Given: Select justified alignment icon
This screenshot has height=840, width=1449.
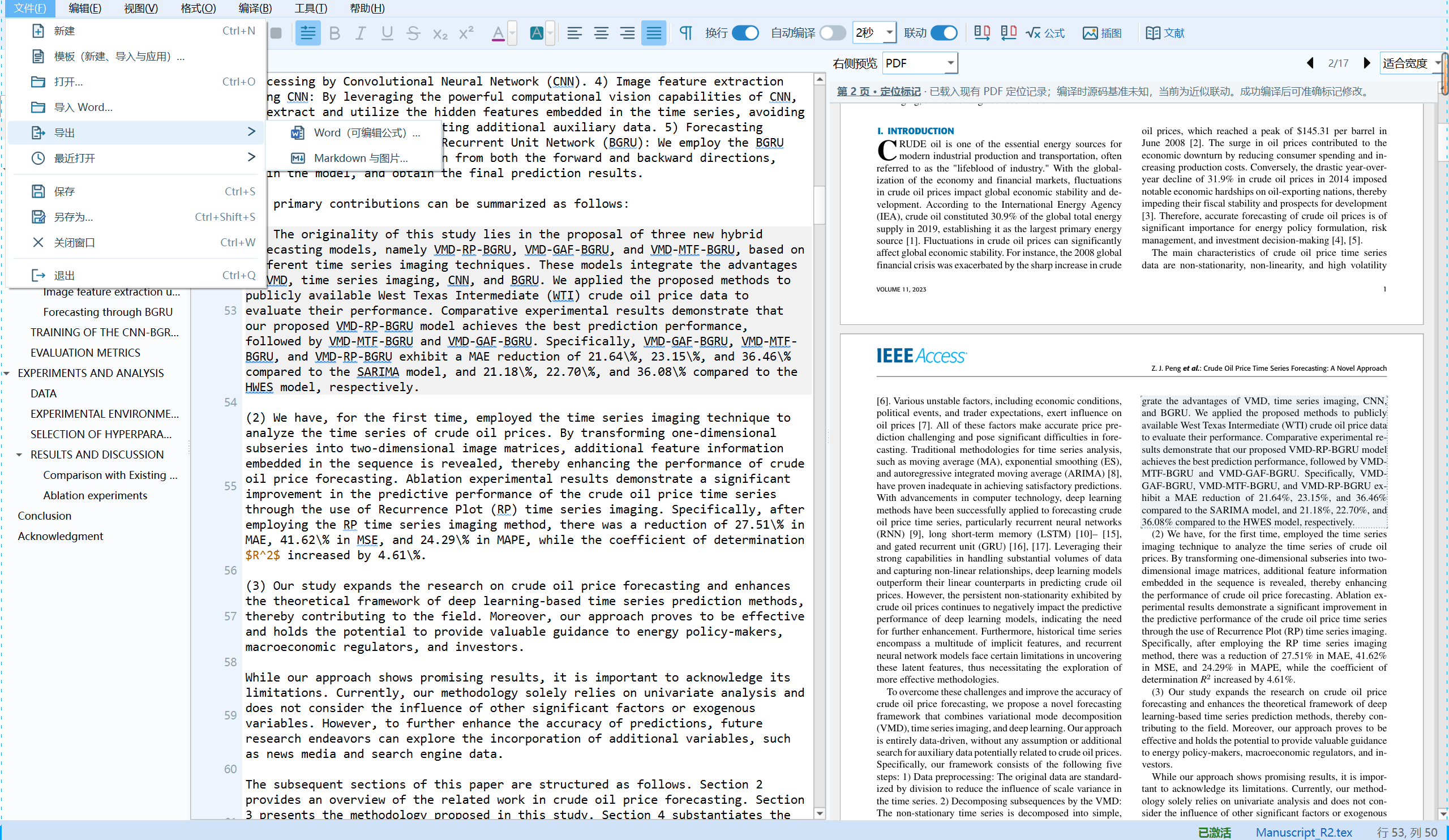Looking at the screenshot, I should (x=654, y=33).
